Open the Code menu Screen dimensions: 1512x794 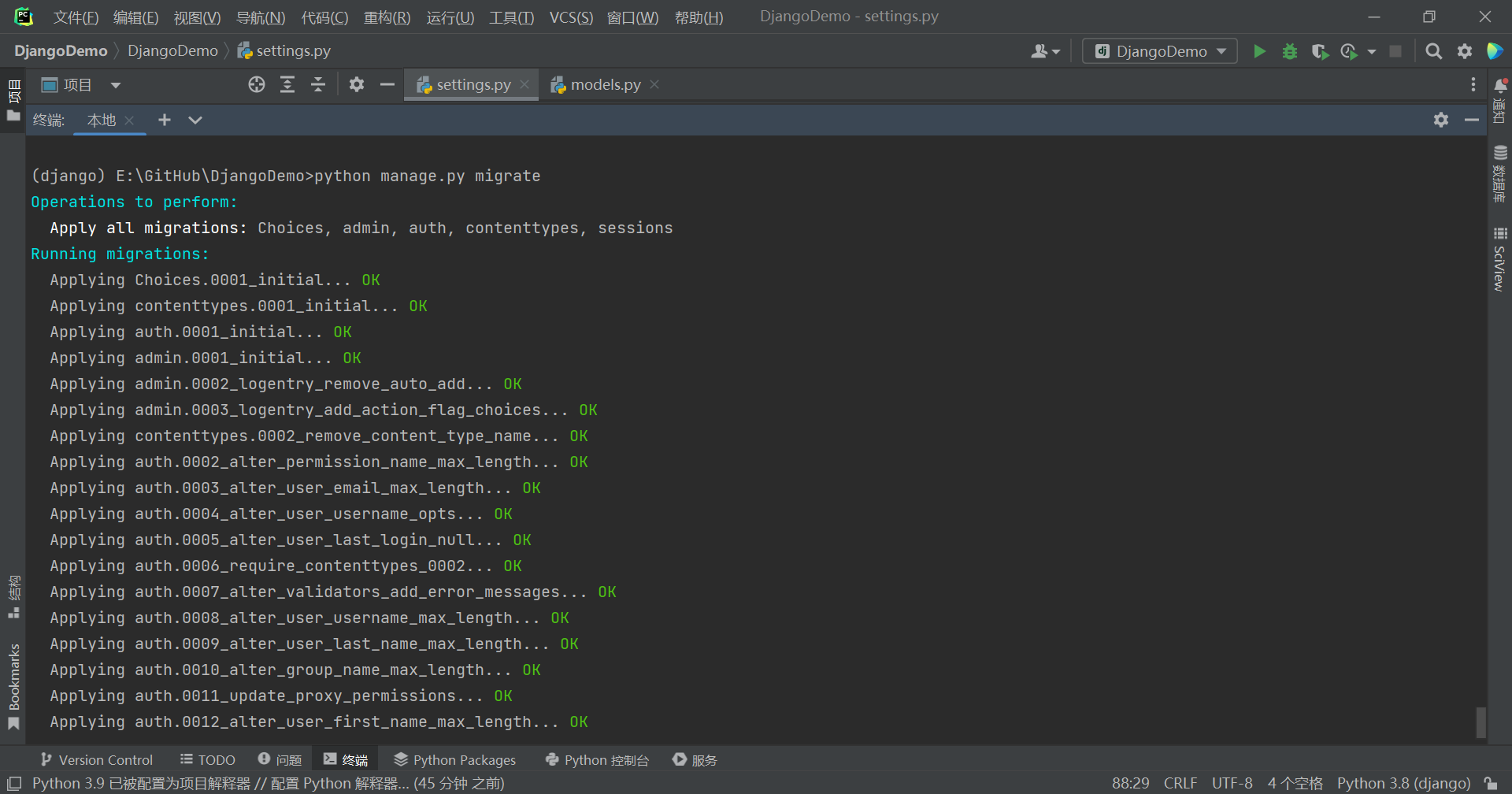(x=324, y=17)
